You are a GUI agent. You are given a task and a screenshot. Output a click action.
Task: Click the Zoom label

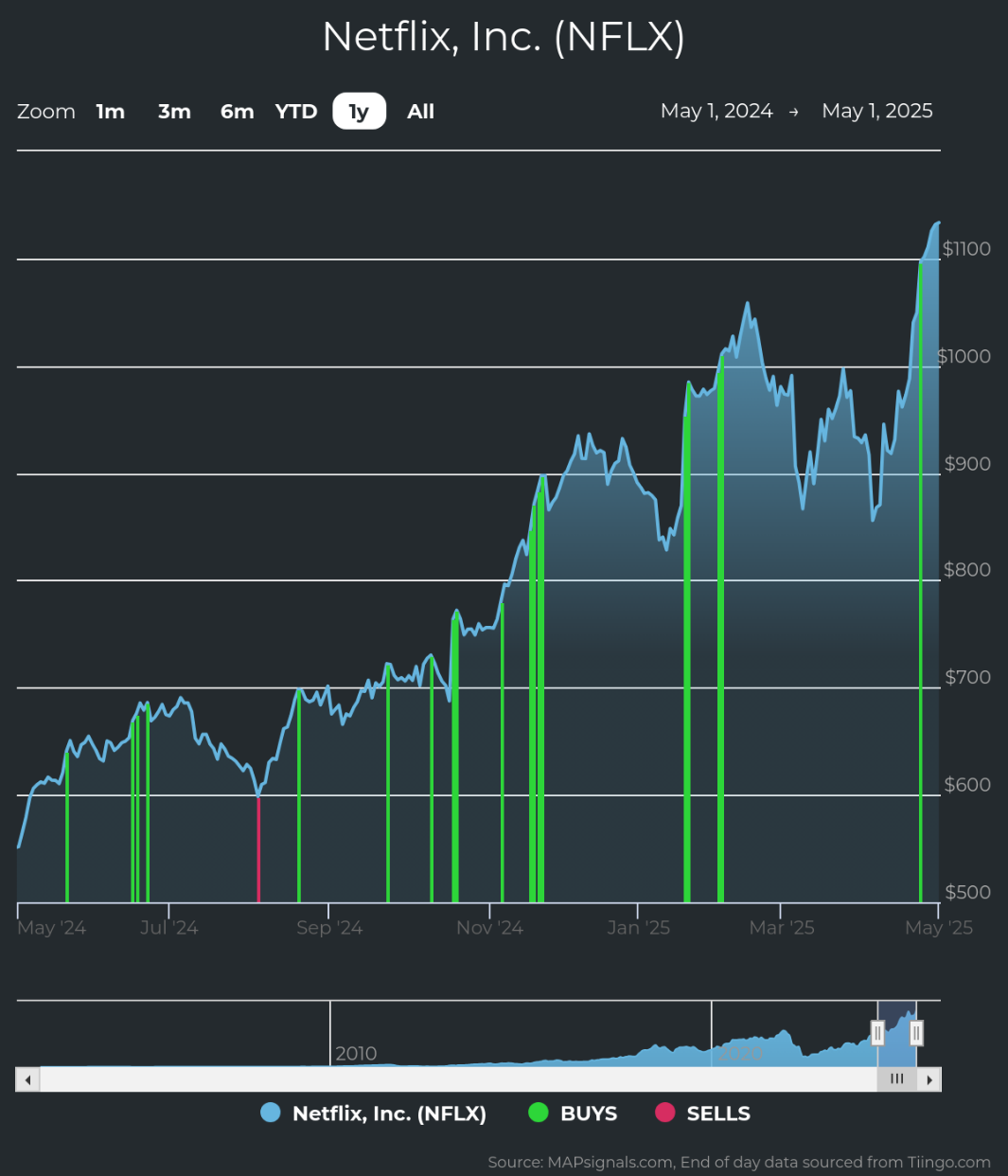tap(46, 112)
